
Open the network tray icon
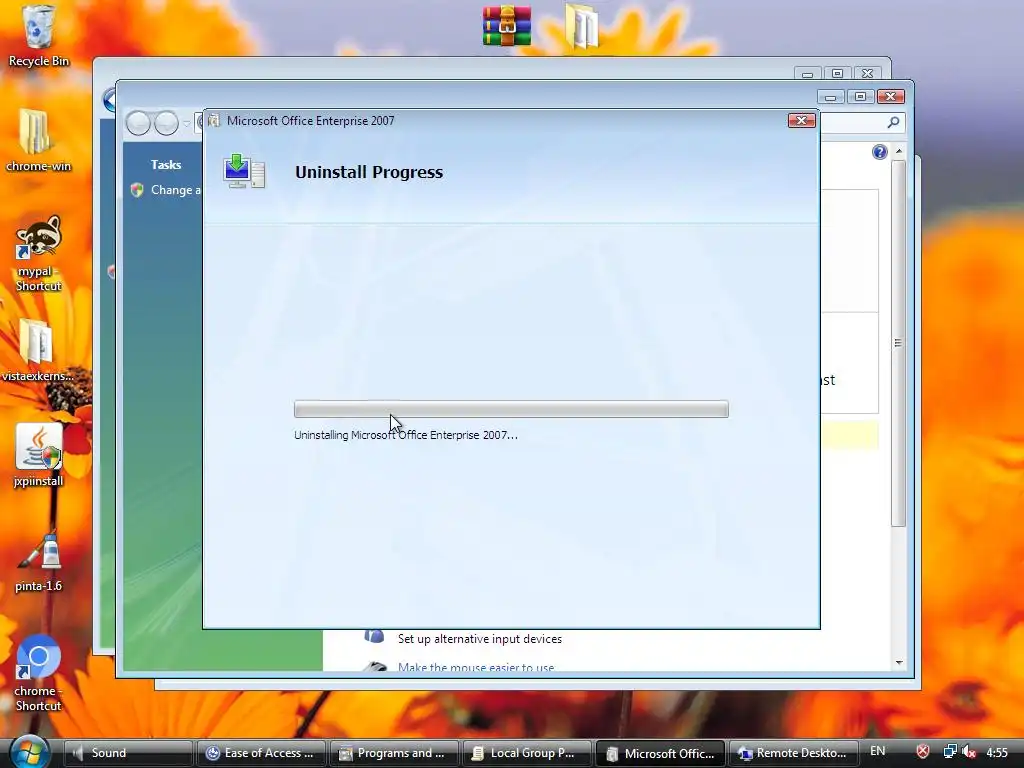[x=950, y=752]
